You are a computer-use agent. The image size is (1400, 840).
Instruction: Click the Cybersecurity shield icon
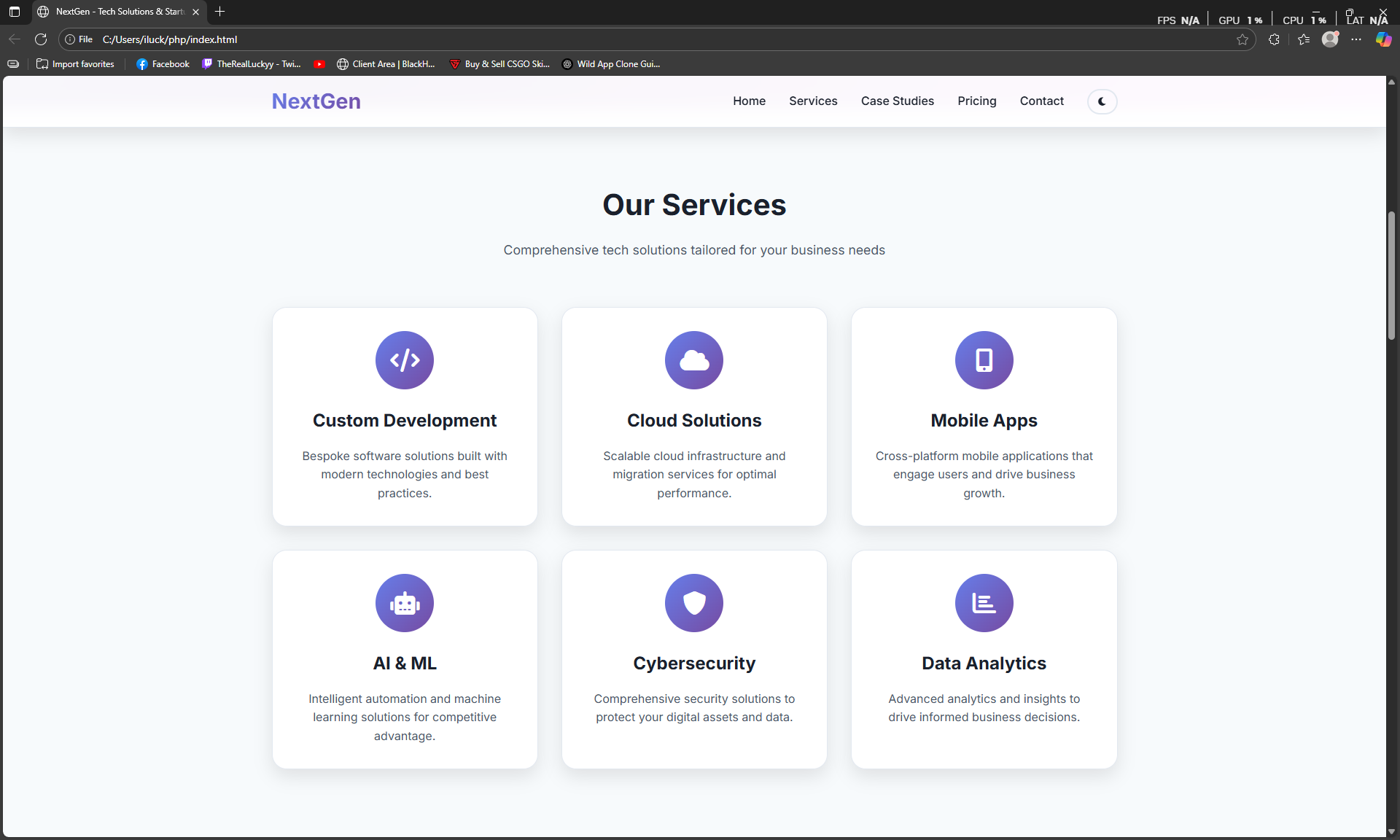694,603
